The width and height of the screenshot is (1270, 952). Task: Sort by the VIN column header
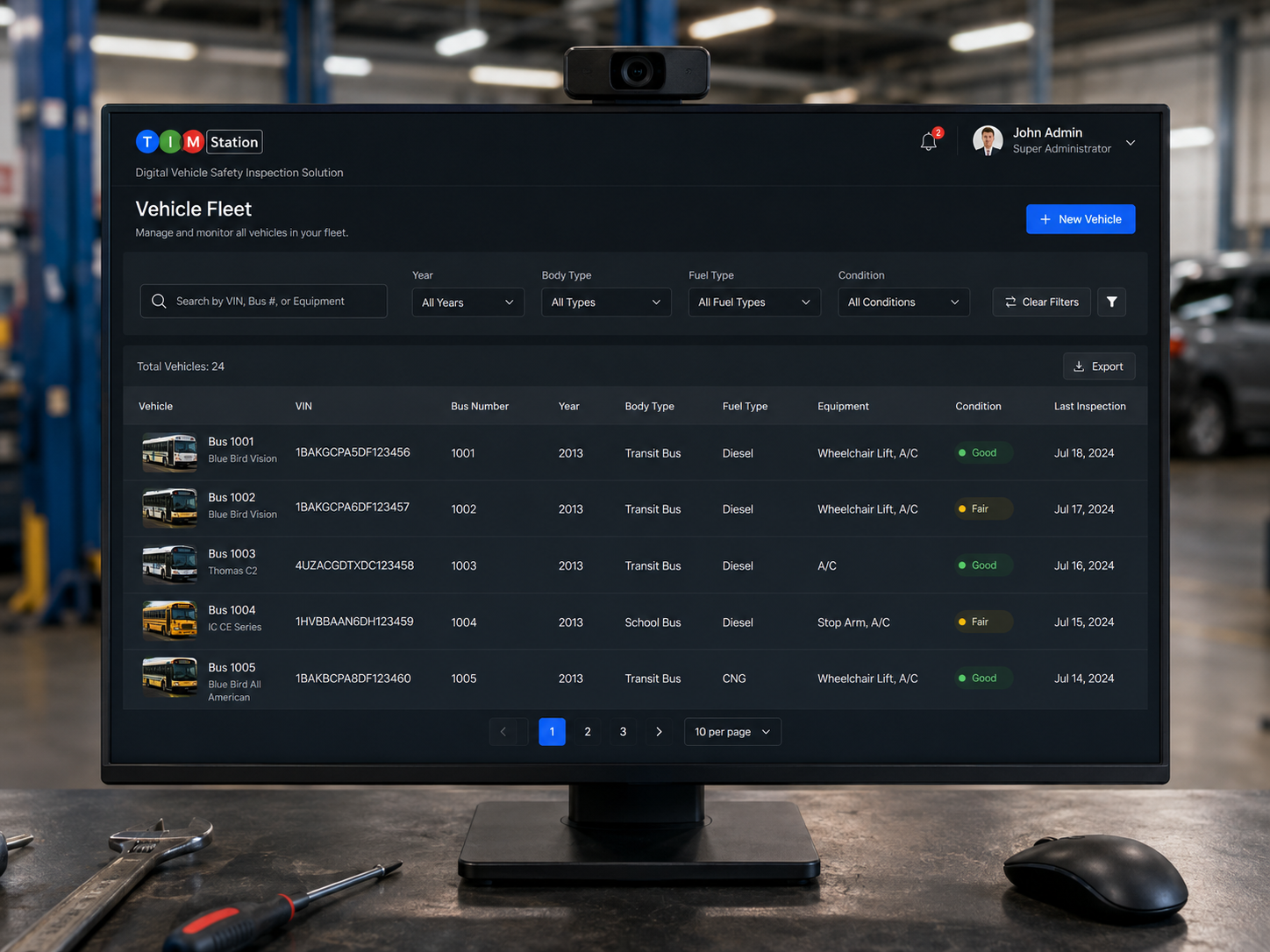(x=303, y=406)
